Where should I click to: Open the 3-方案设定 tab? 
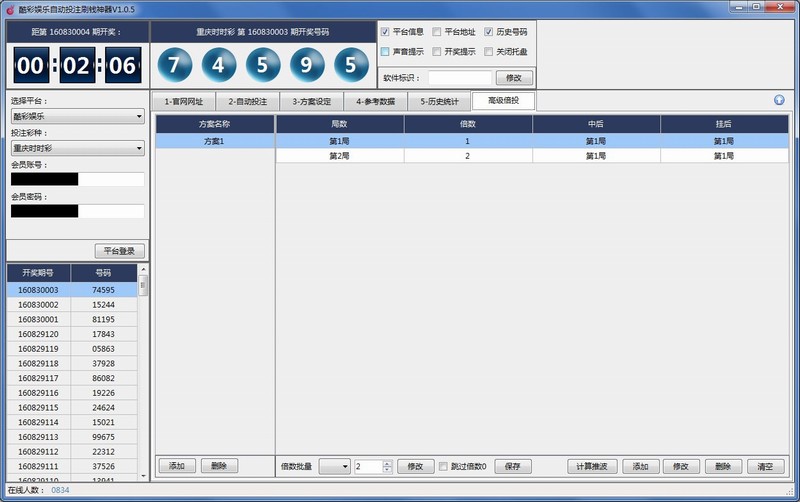click(311, 101)
